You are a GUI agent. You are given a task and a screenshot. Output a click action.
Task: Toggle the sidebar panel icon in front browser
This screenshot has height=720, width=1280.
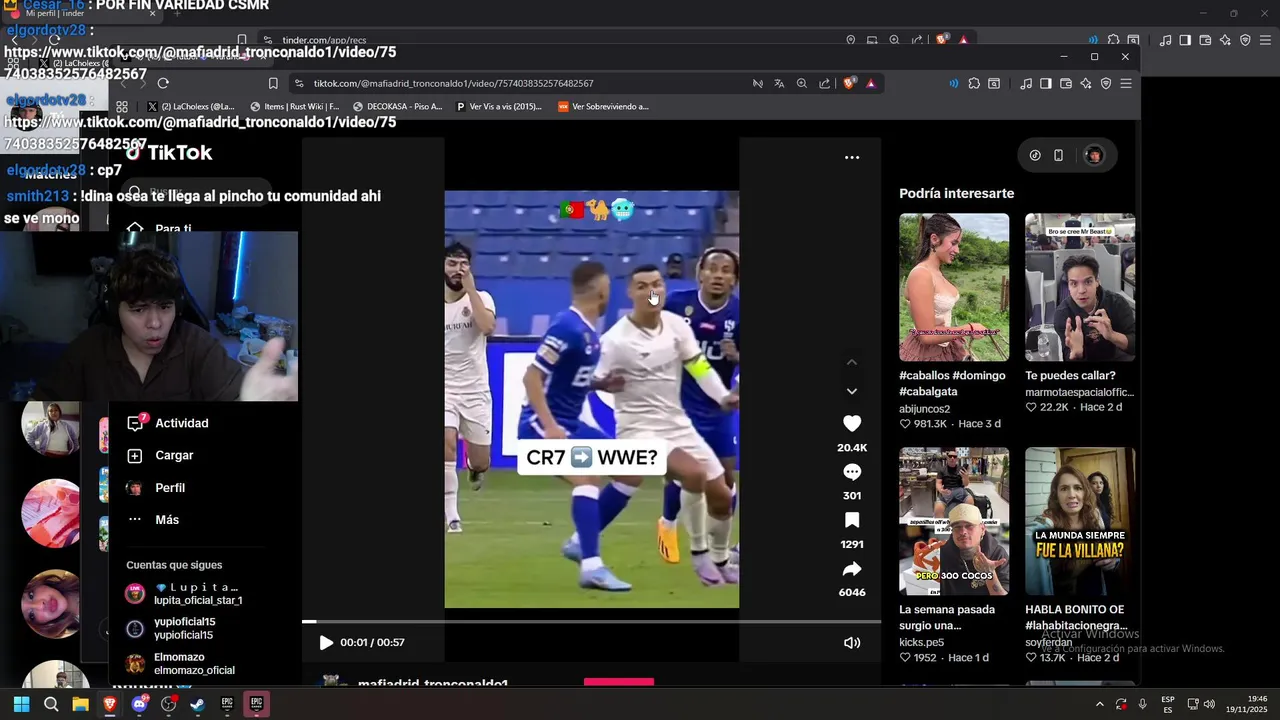pos(1045,84)
